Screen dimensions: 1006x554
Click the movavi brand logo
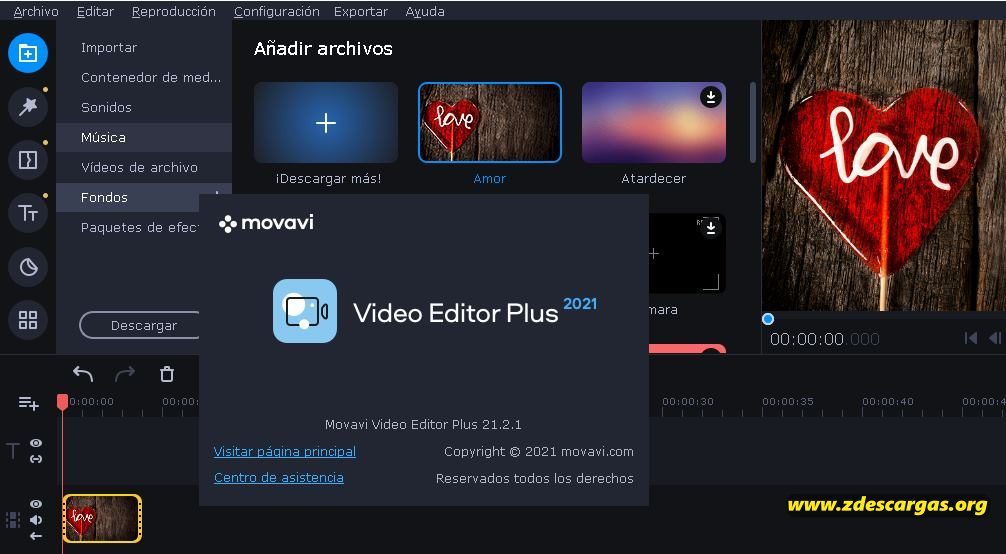pyautogui.click(x=266, y=223)
